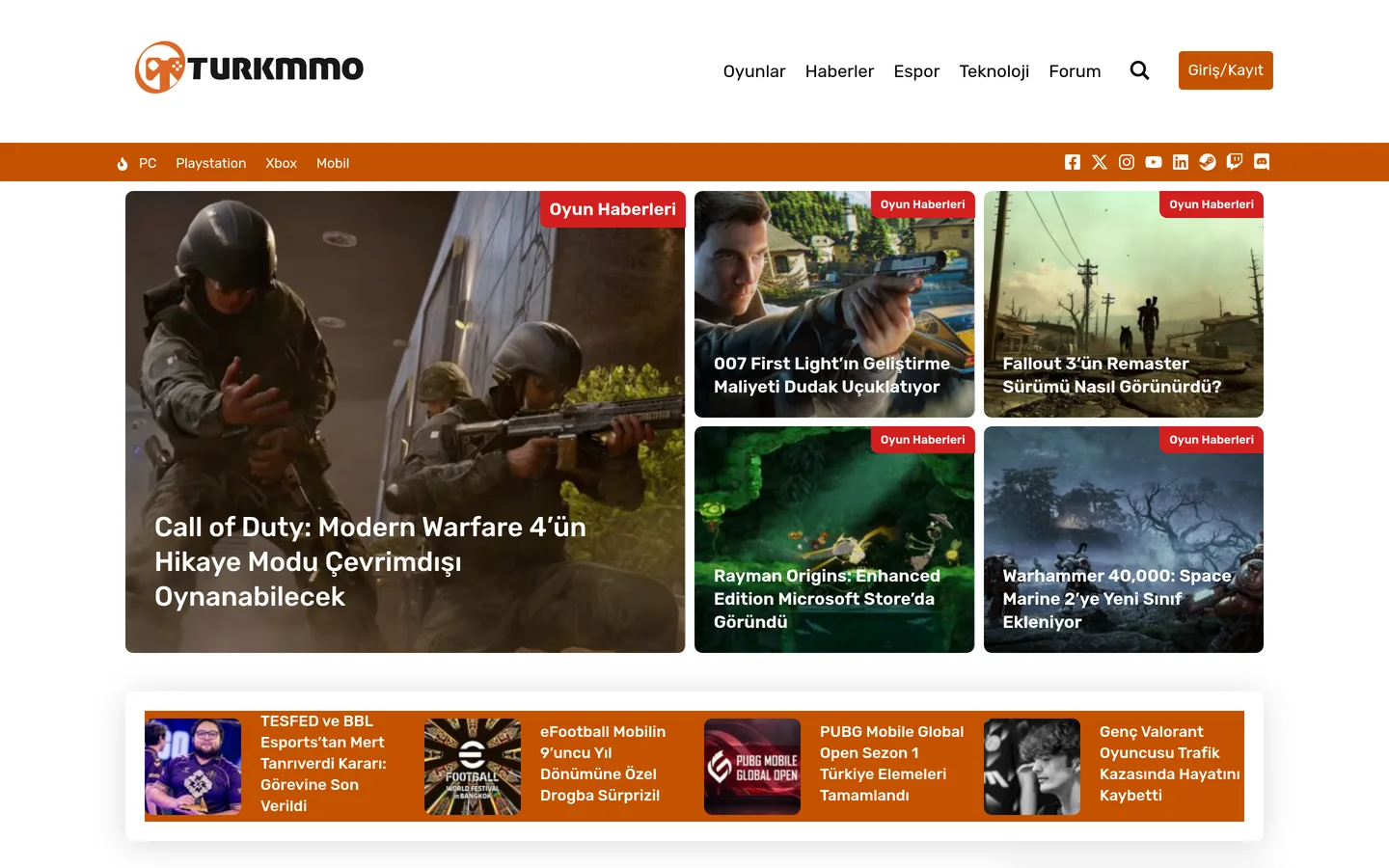This screenshot has height=868, width=1389.
Task: Open the Instagram icon
Action: [1127, 162]
